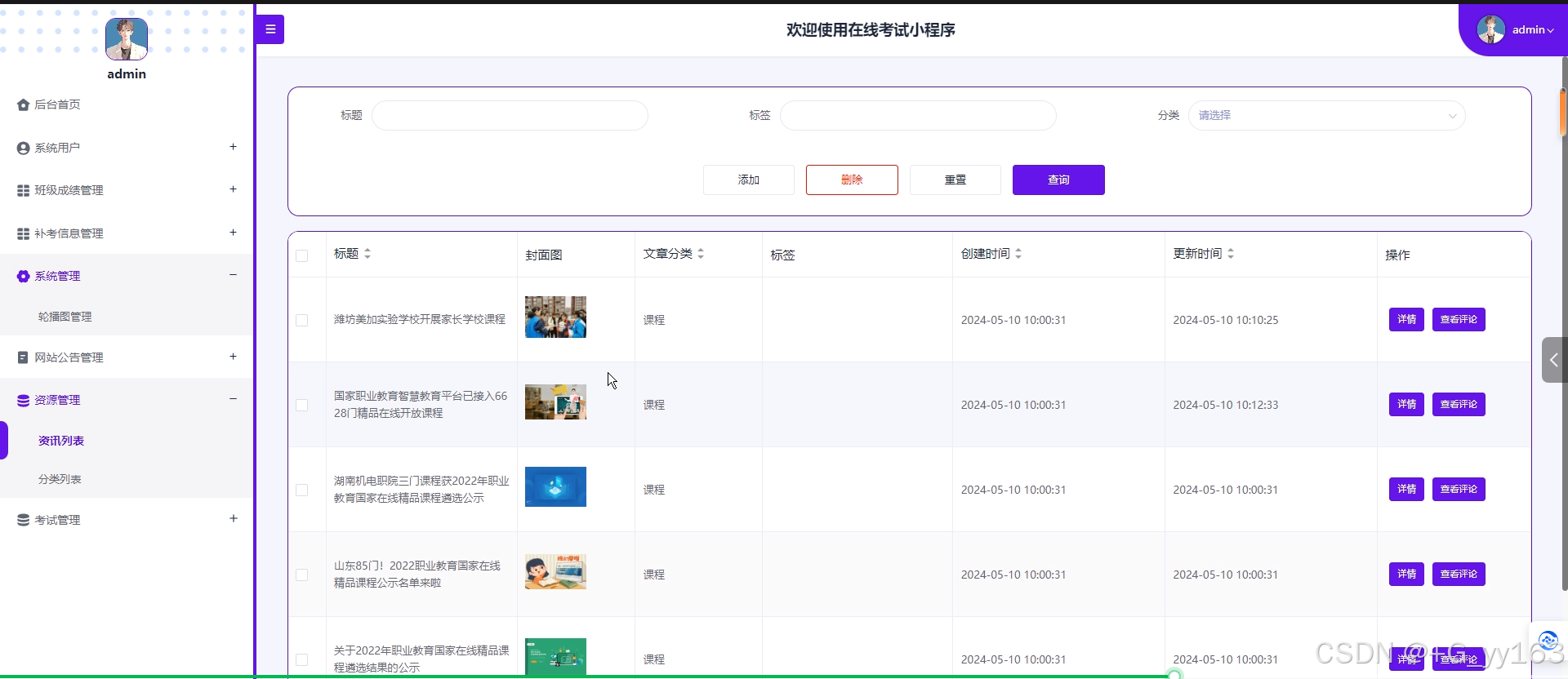This screenshot has width=1568, height=679.
Task: Click the user icon beside 系统用户
Action: pos(23,148)
